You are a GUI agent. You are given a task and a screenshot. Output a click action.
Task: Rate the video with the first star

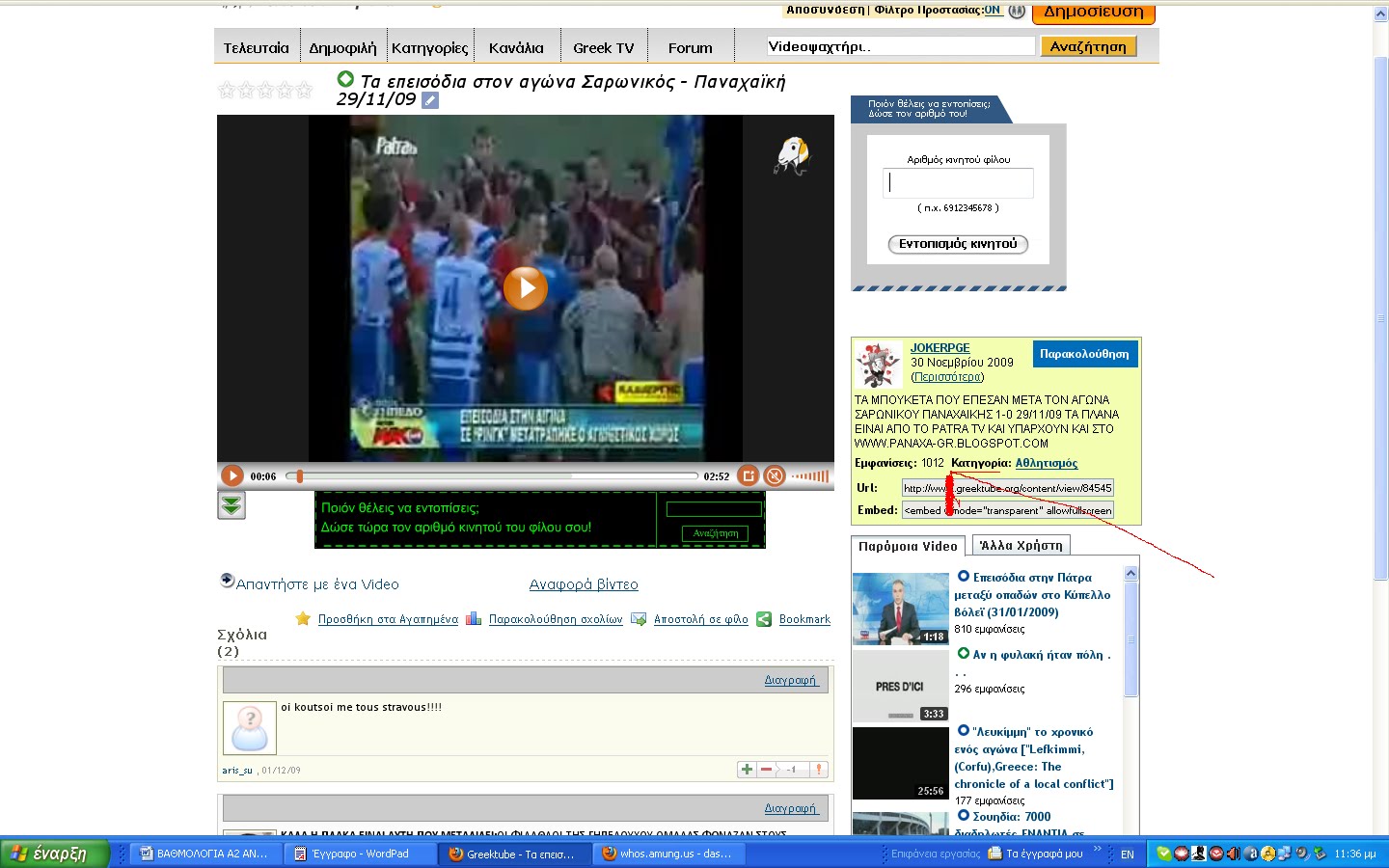(227, 90)
